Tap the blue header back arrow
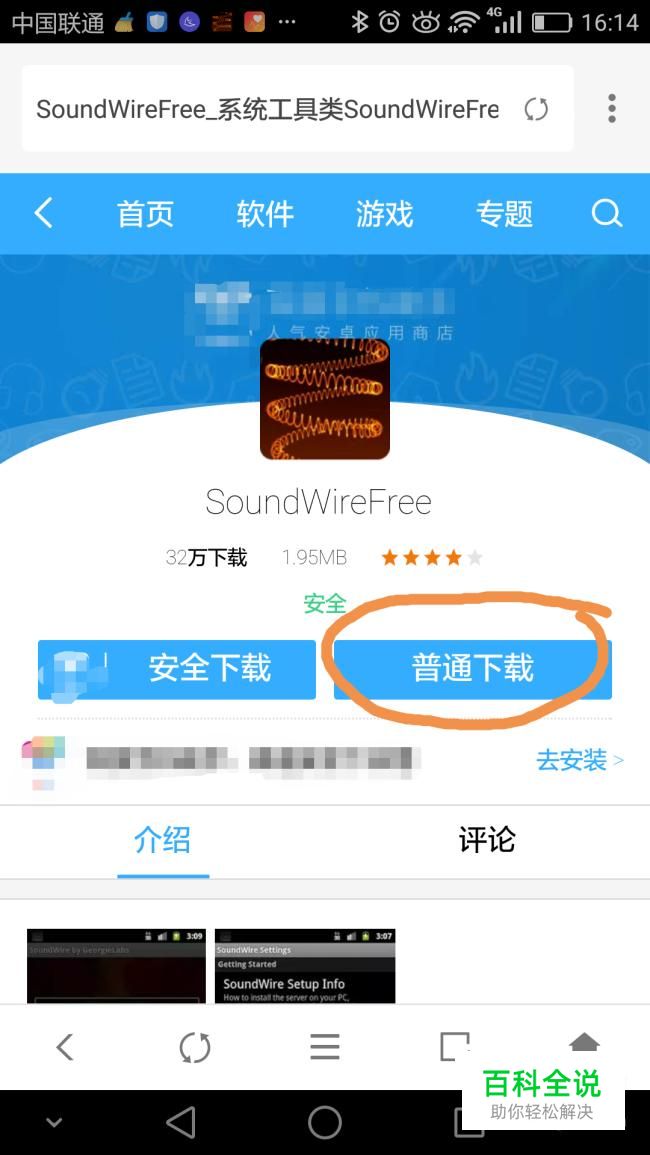This screenshot has width=650, height=1155. point(43,214)
